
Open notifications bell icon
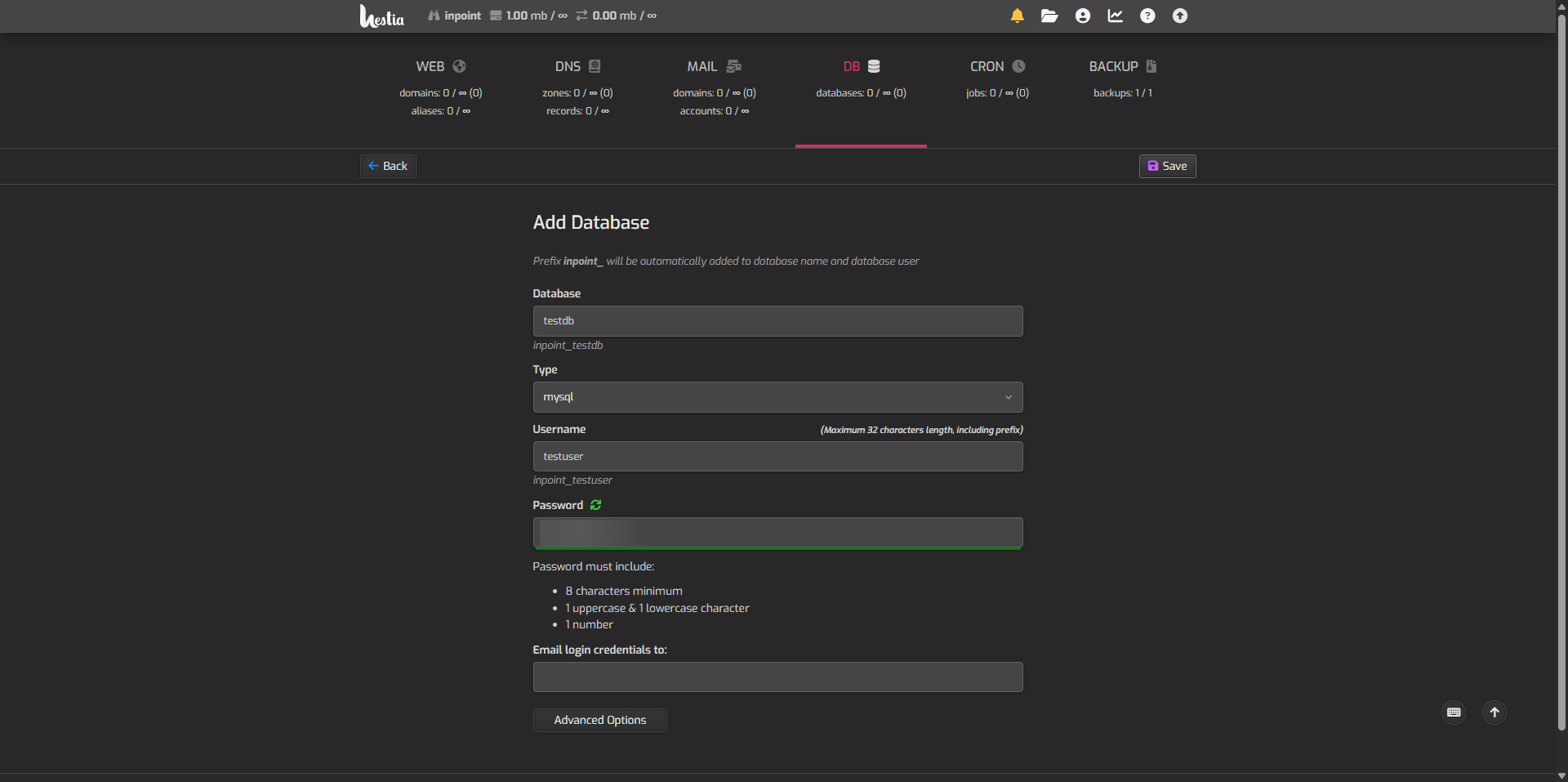click(1017, 16)
